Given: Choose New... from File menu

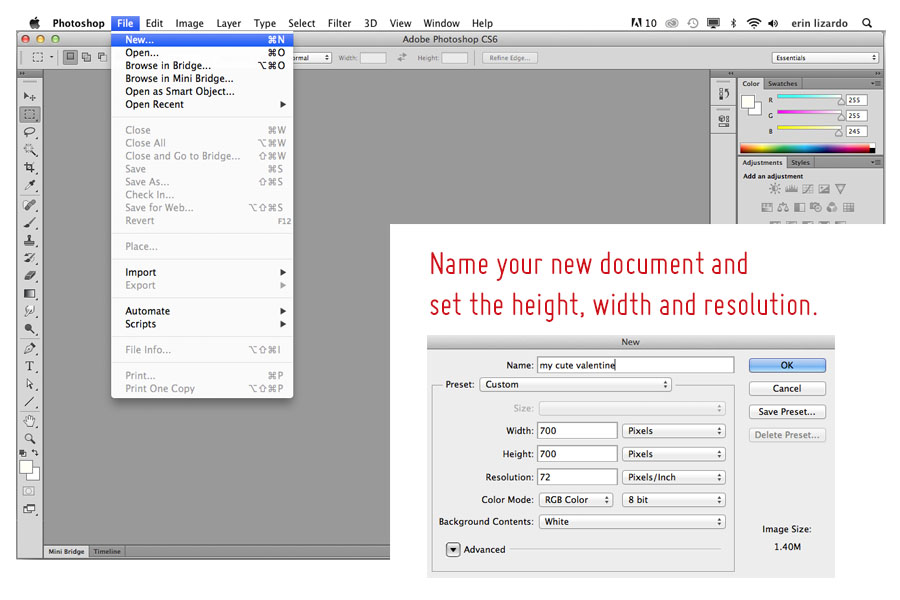Looking at the screenshot, I should pyautogui.click(x=202, y=40).
